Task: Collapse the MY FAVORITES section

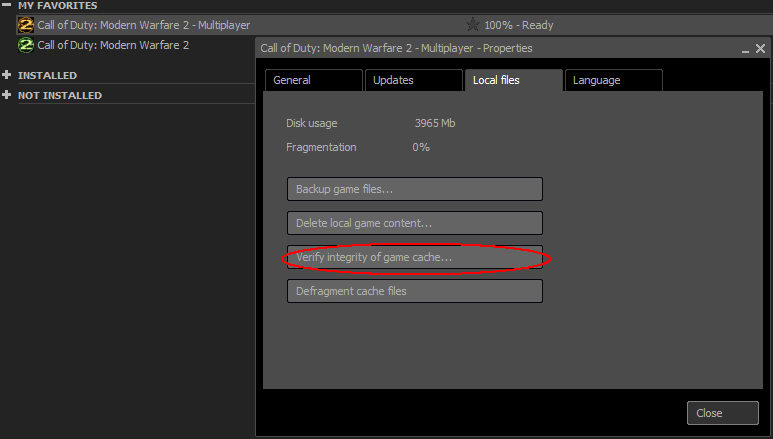Action: [x=6, y=4]
